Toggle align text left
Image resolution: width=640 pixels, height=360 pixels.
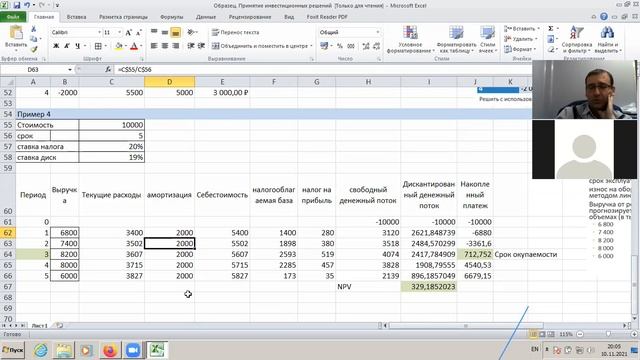pos(154,46)
